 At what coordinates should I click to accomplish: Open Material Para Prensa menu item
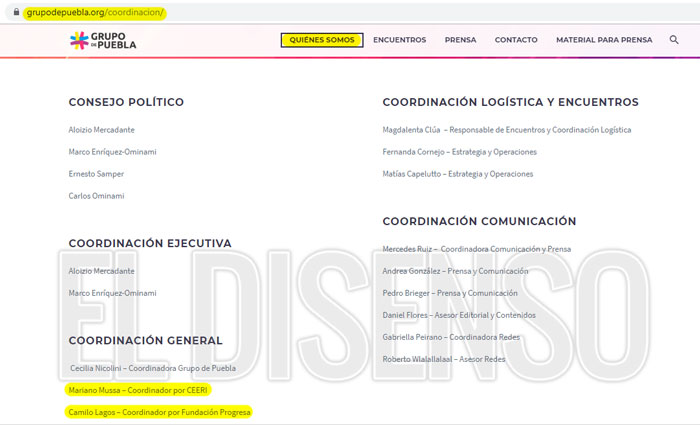(604, 40)
